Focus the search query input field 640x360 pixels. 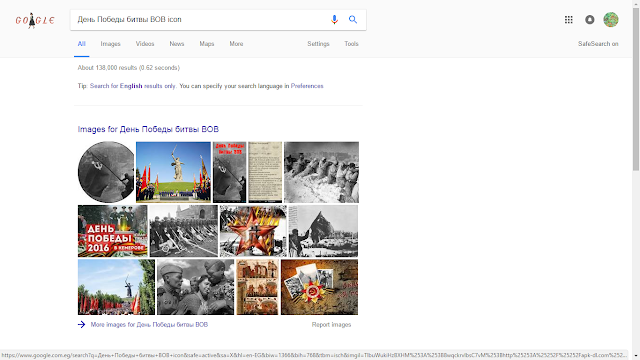point(200,20)
